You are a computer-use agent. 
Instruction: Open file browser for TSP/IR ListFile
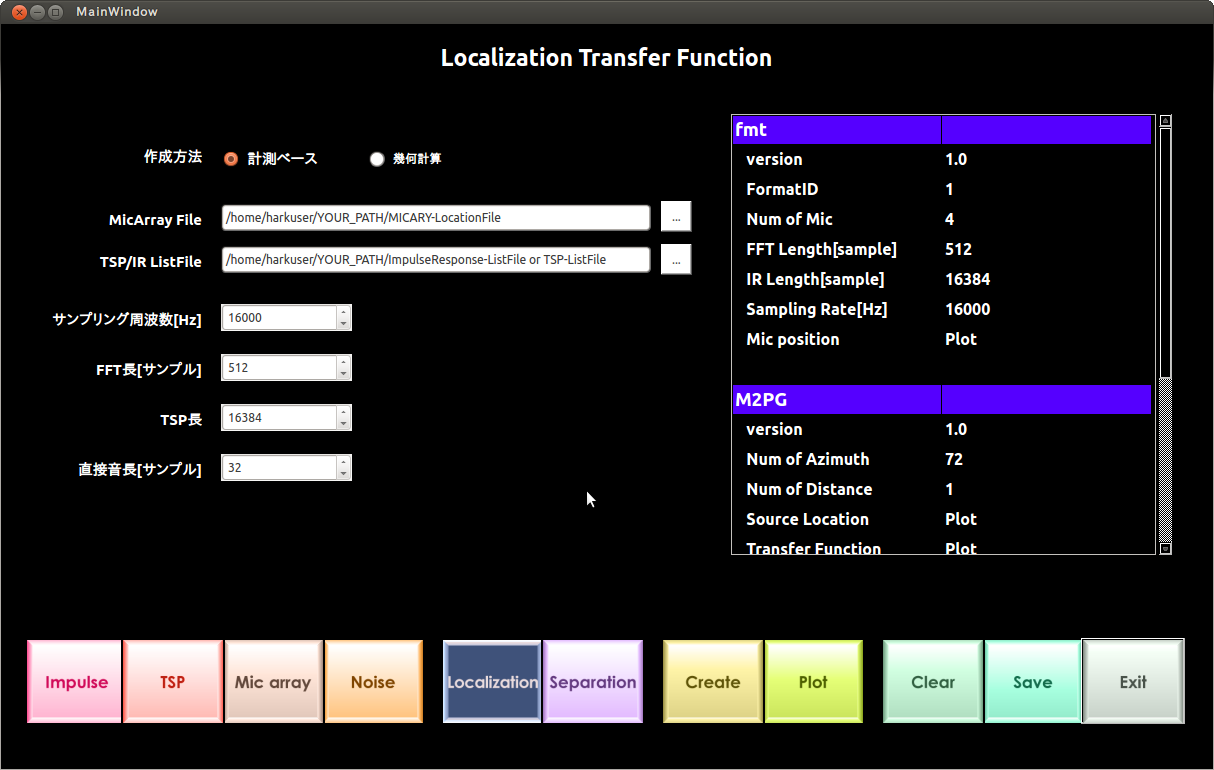point(676,259)
